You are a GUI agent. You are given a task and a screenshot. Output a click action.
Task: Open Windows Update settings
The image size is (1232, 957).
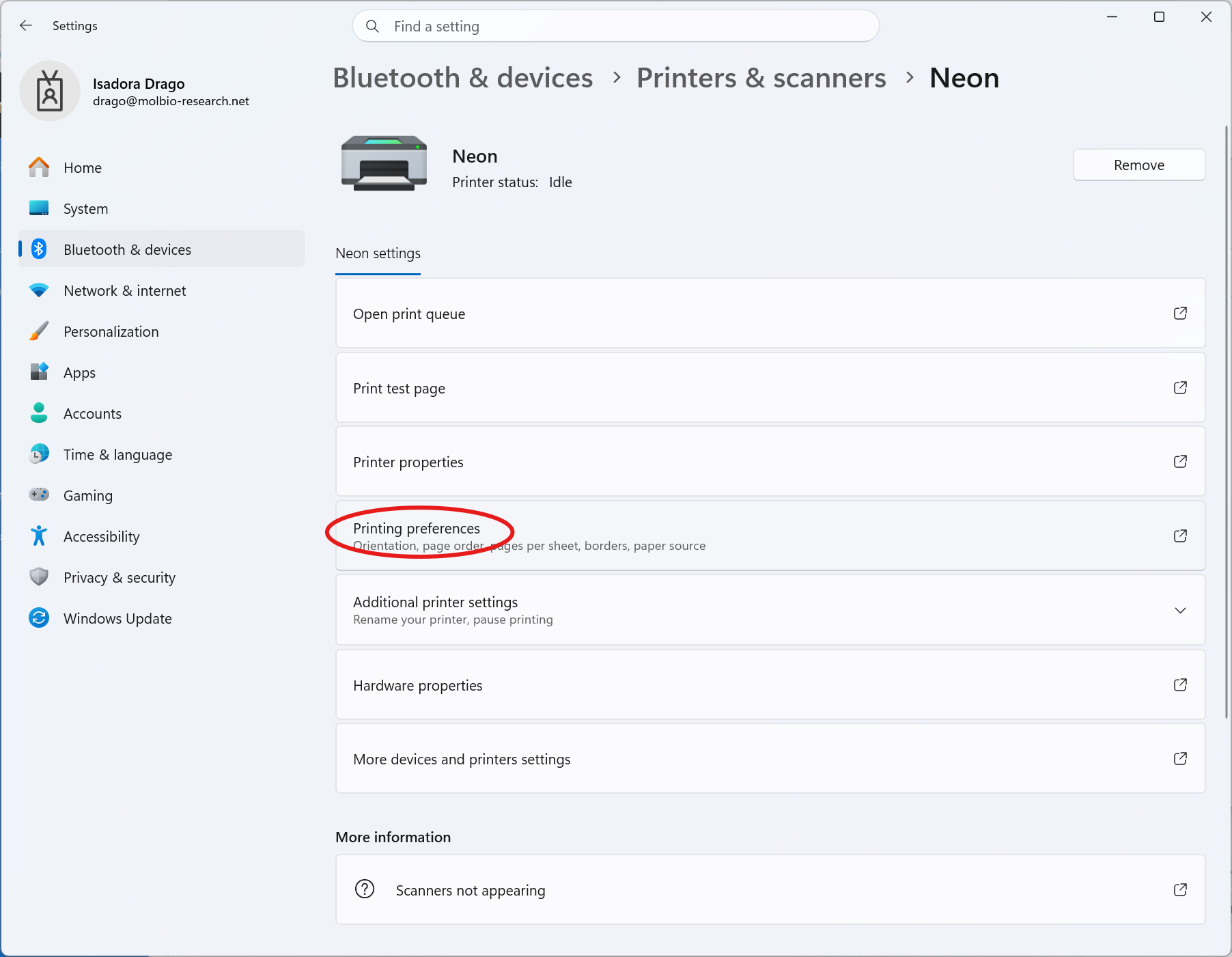pyautogui.click(x=161, y=618)
